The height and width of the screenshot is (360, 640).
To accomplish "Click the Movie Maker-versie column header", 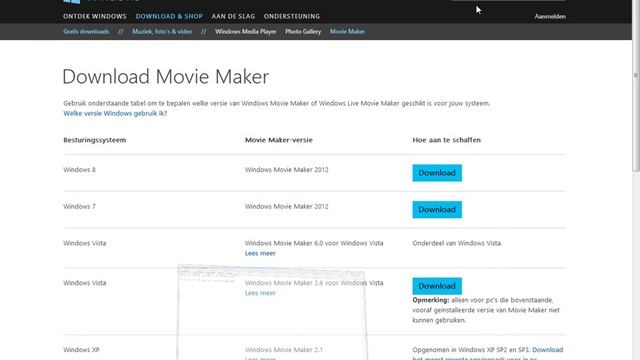I will click(x=279, y=140).
